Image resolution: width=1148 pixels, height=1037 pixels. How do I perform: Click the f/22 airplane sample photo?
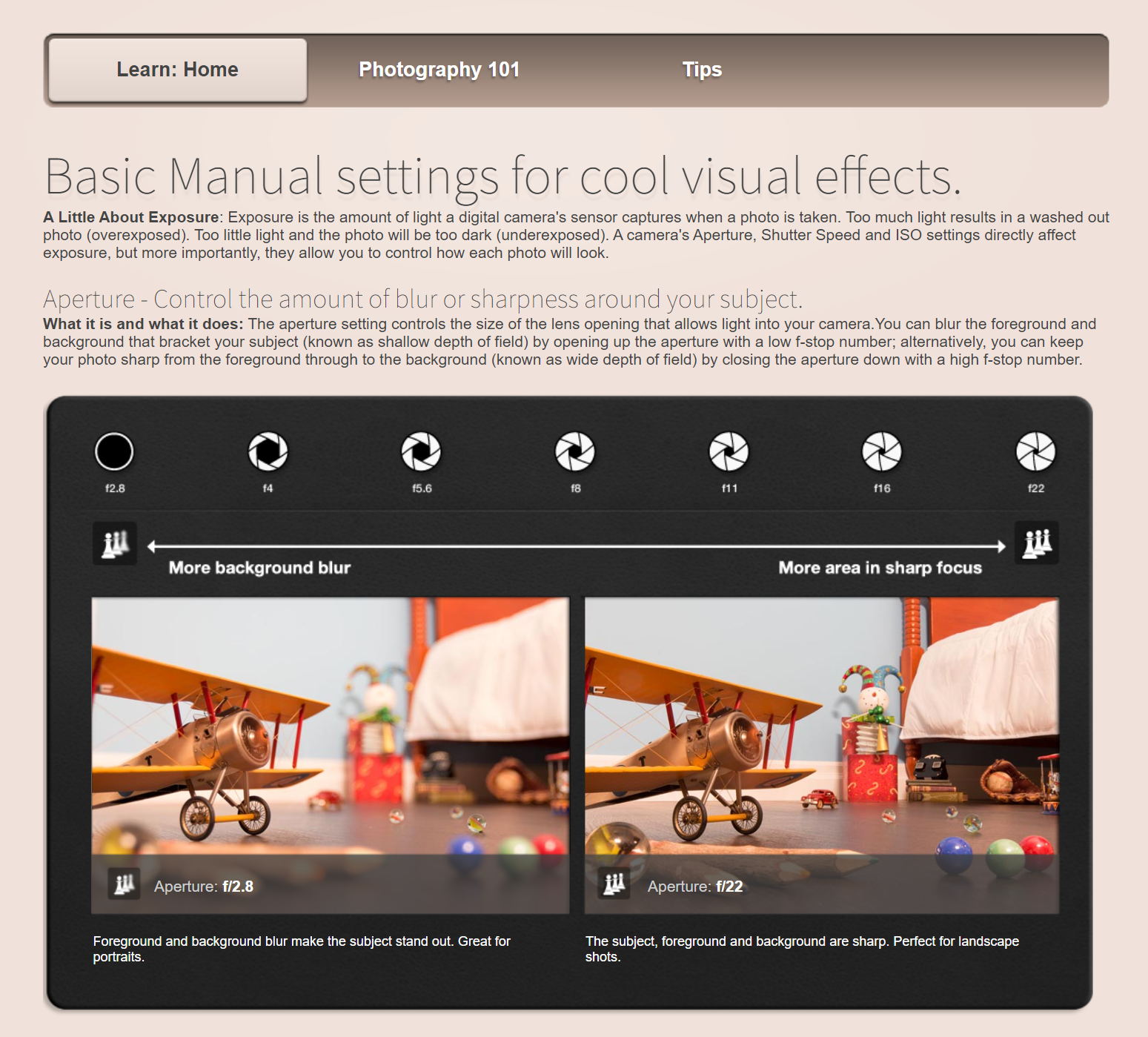pos(821,726)
